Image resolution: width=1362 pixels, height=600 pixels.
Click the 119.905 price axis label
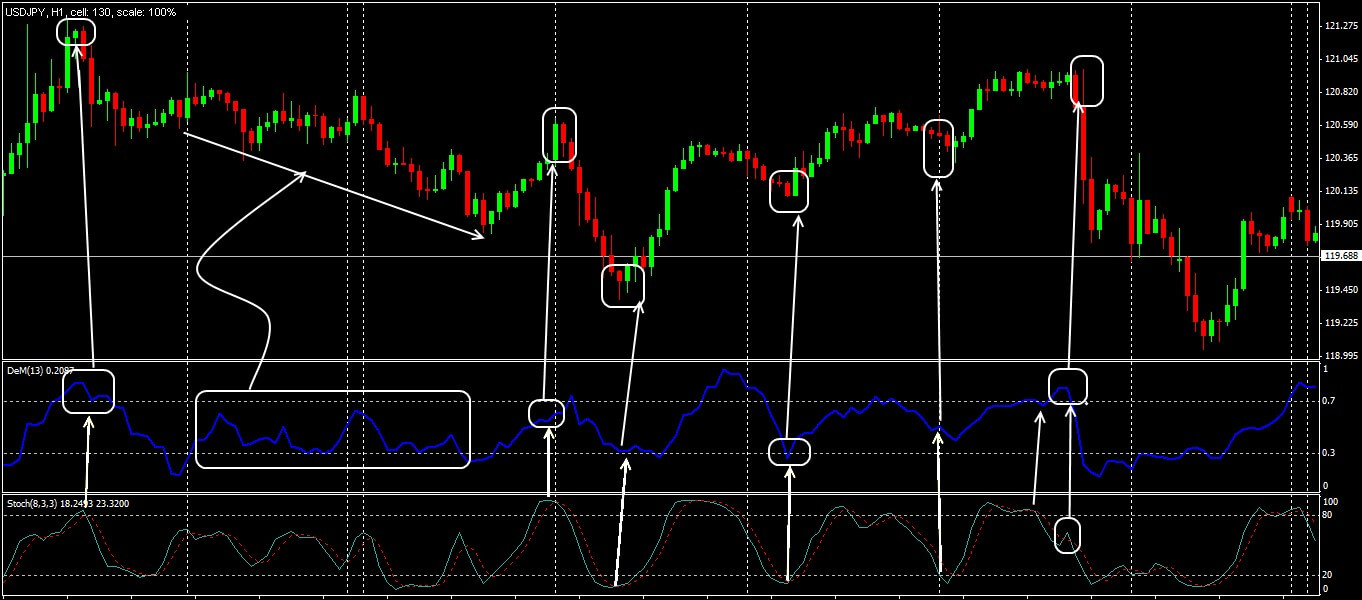[1340, 224]
